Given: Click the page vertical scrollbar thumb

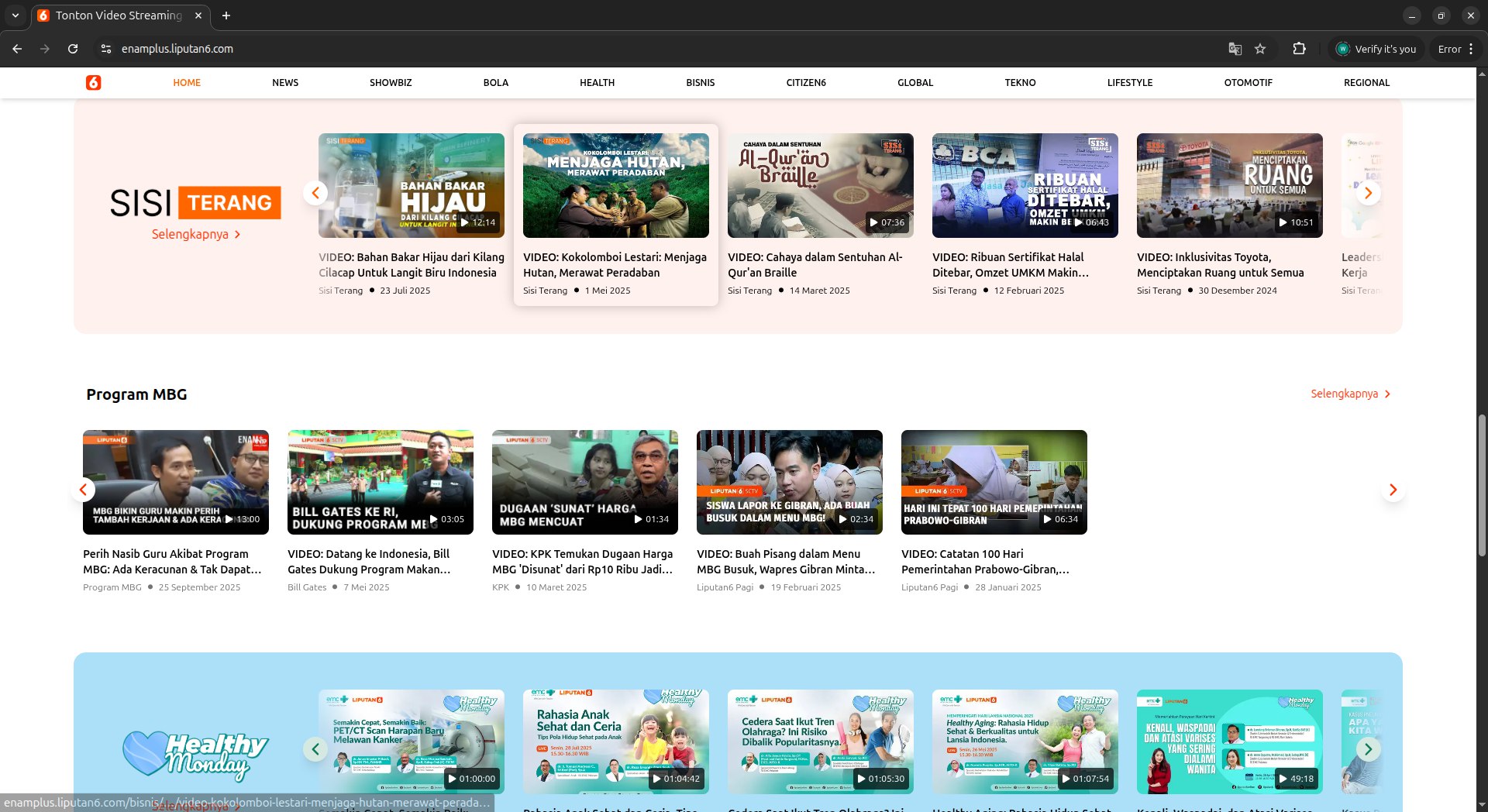Looking at the screenshot, I should (1482, 484).
